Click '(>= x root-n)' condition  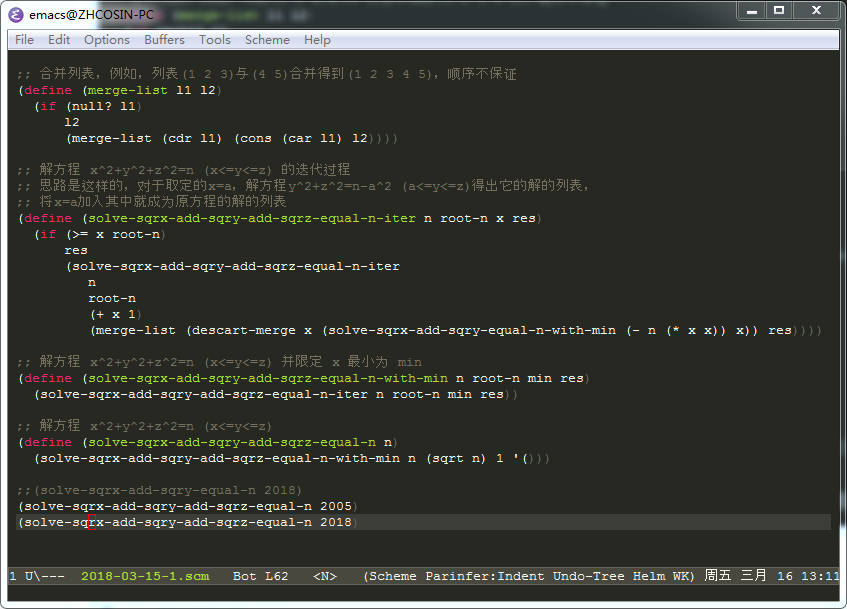click(116, 235)
